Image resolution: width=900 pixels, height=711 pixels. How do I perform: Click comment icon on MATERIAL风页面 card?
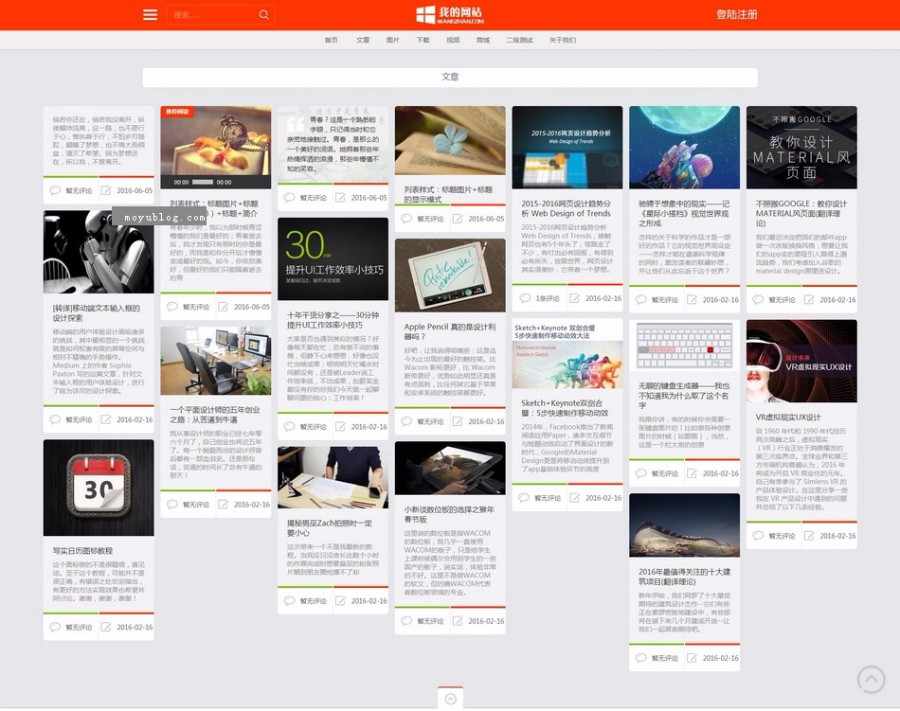758,300
